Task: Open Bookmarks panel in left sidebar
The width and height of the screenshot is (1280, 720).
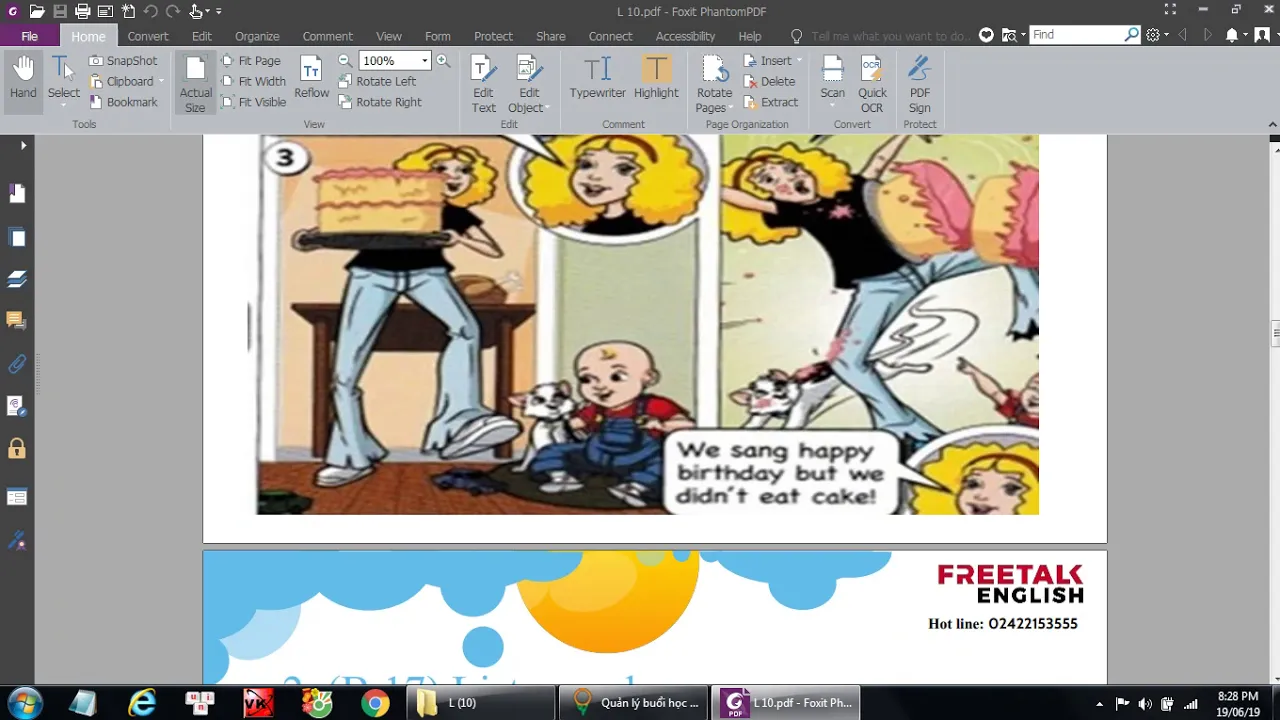Action: point(17,193)
